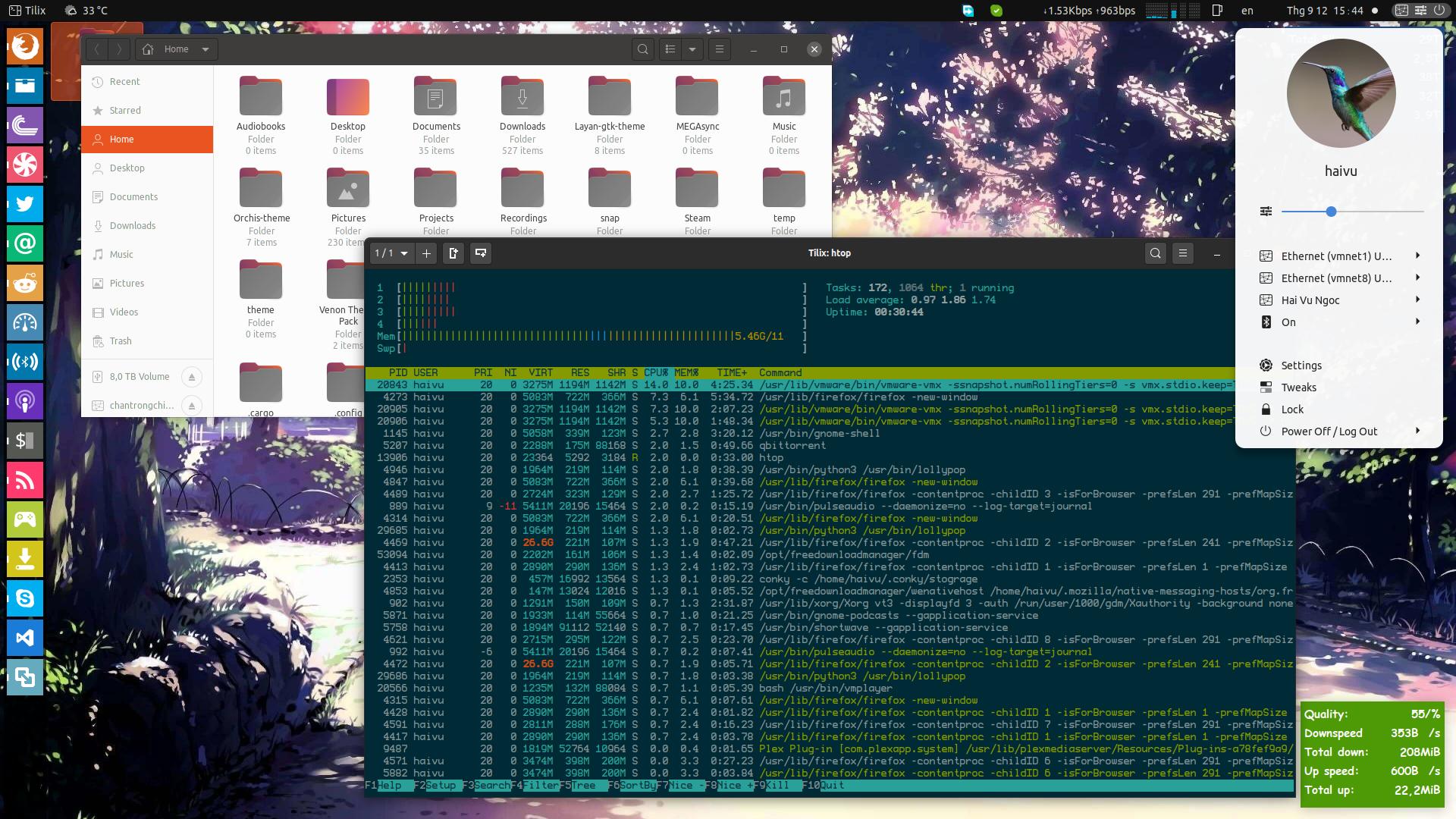Click the coffee cup icon in top bar
This screenshot has height=819, width=1456.
pos(1217,11)
